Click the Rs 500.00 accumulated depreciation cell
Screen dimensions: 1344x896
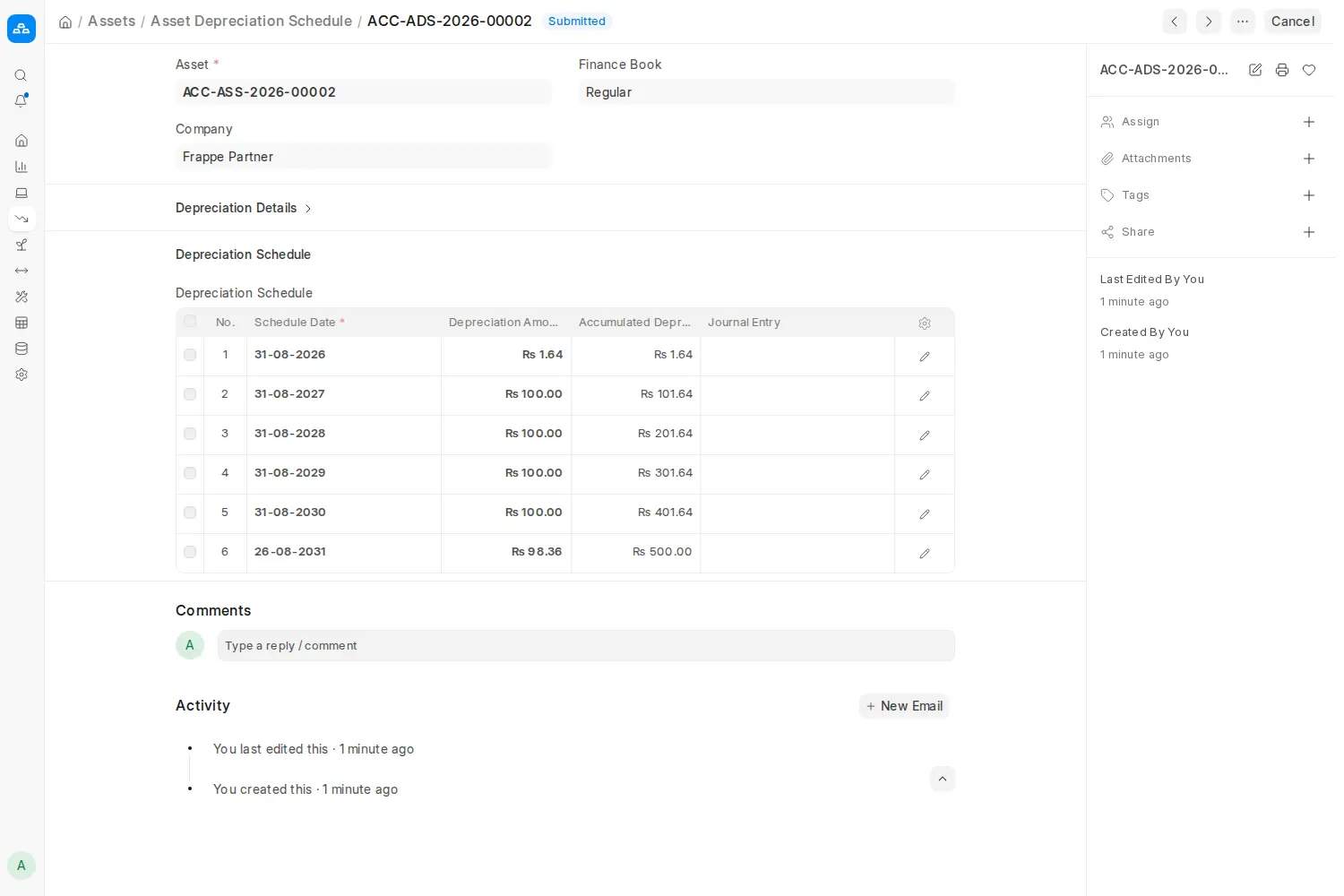(x=636, y=552)
